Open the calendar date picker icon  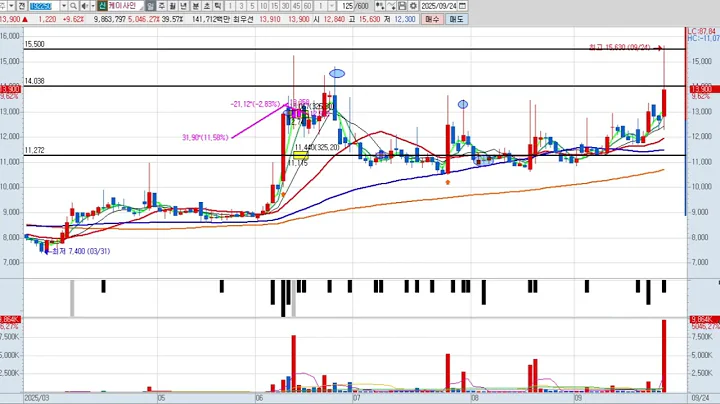[462, 6]
